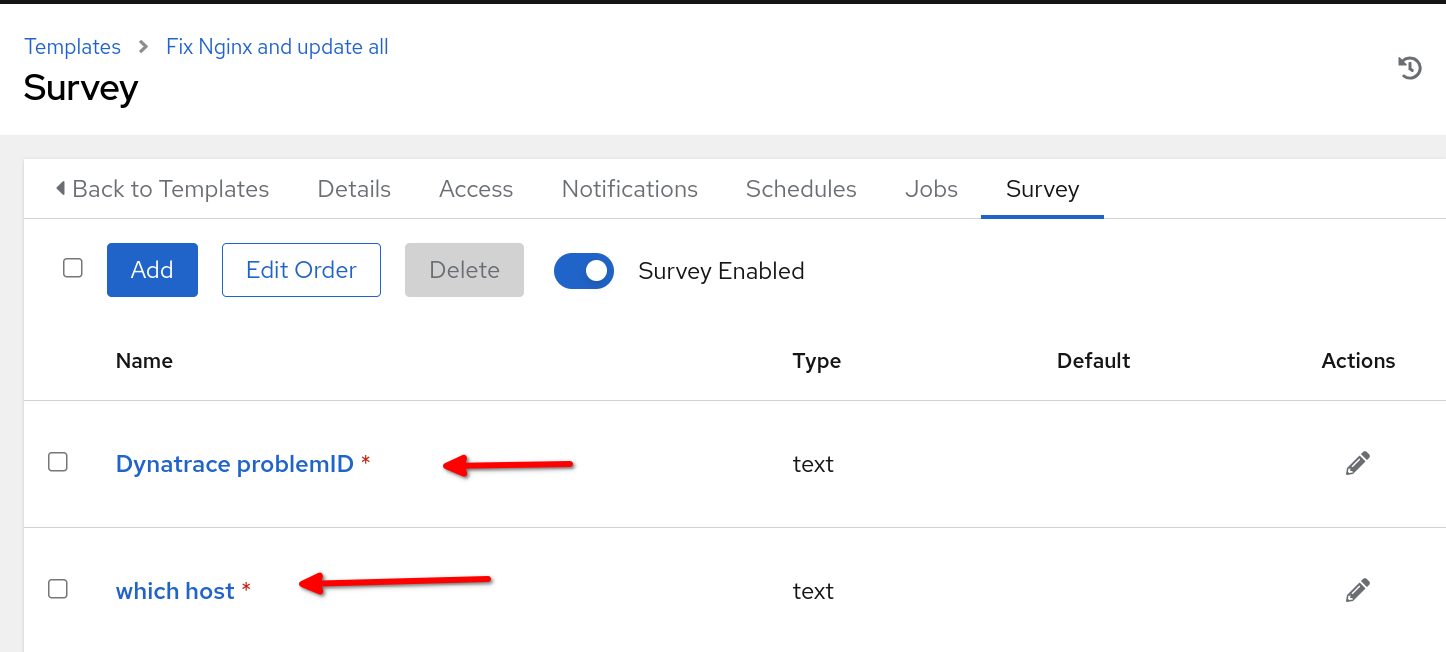
Task: Add a new survey question
Action: click(152, 270)
